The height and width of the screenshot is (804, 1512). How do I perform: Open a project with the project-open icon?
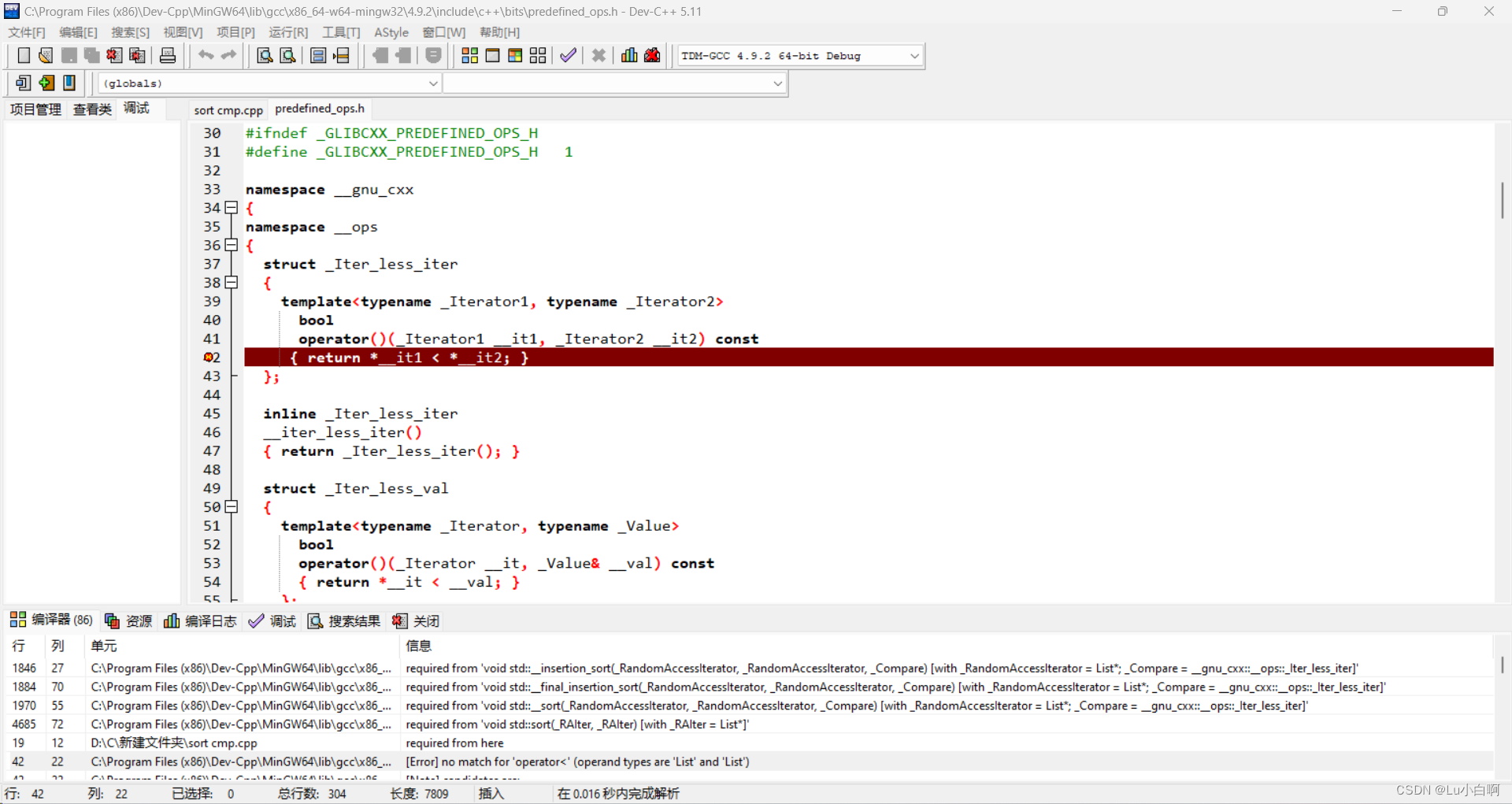point(46,83)
